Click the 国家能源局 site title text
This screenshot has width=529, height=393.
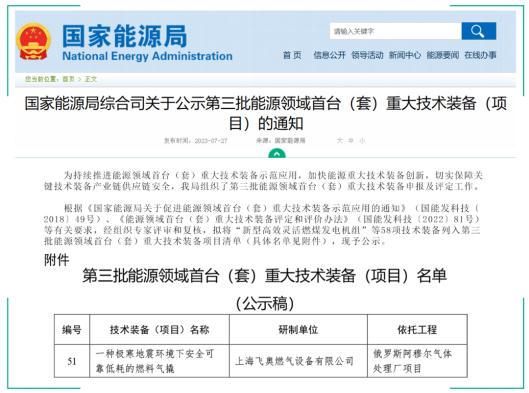click(124, 36)
